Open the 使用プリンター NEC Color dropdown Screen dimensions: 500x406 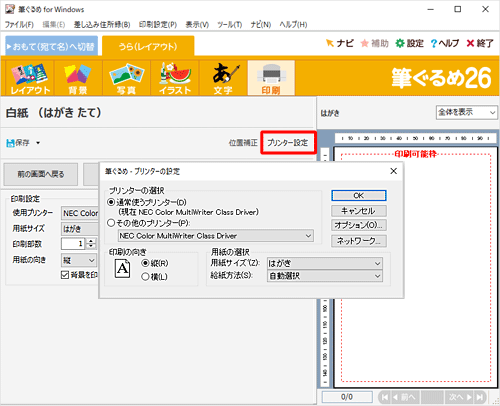80,213
